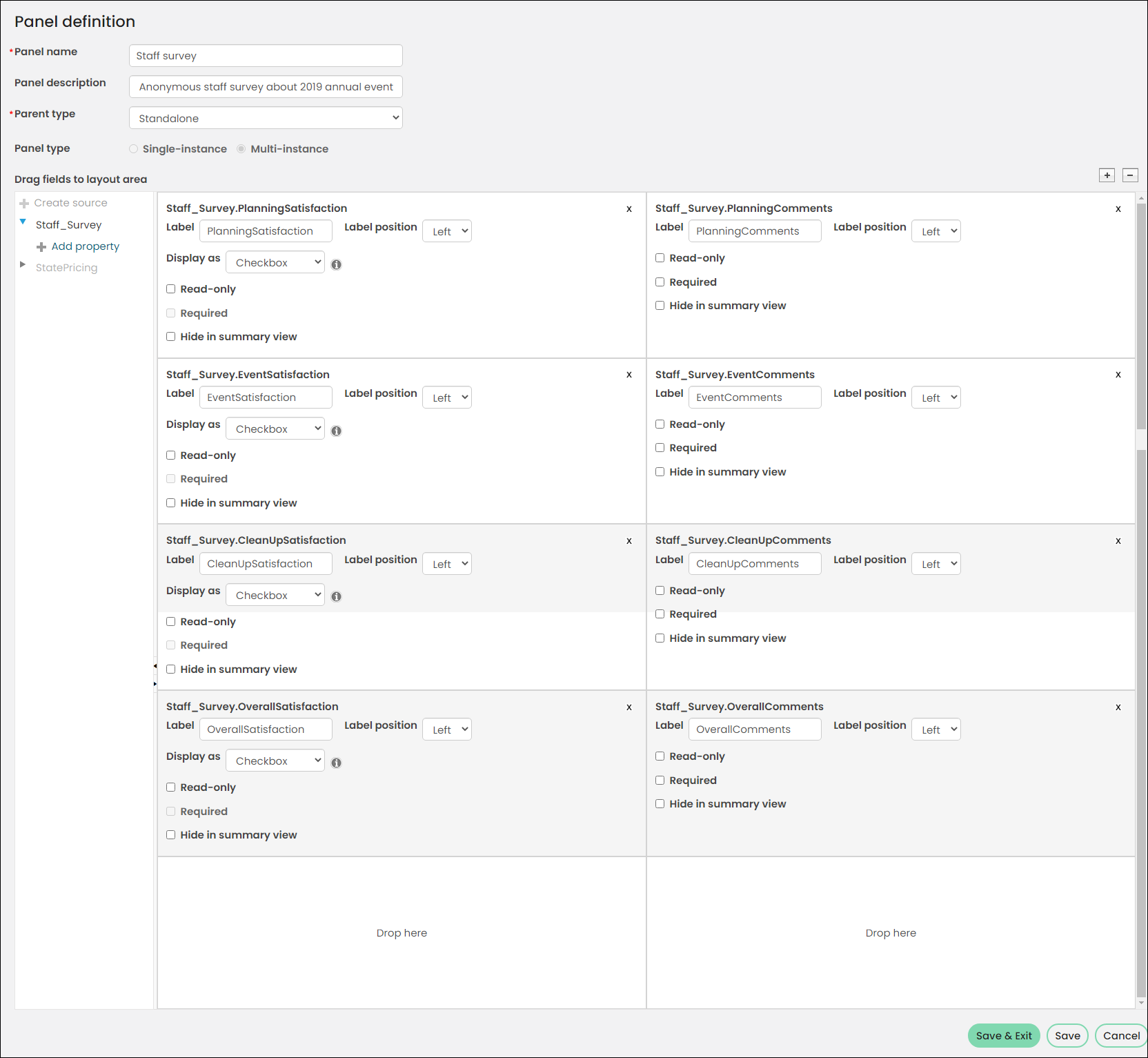This screenshot has height=1058, width=1148.
Task: Check Hide in summary view for PlanningSatisfaction
Action: click(x=170, y=337)
